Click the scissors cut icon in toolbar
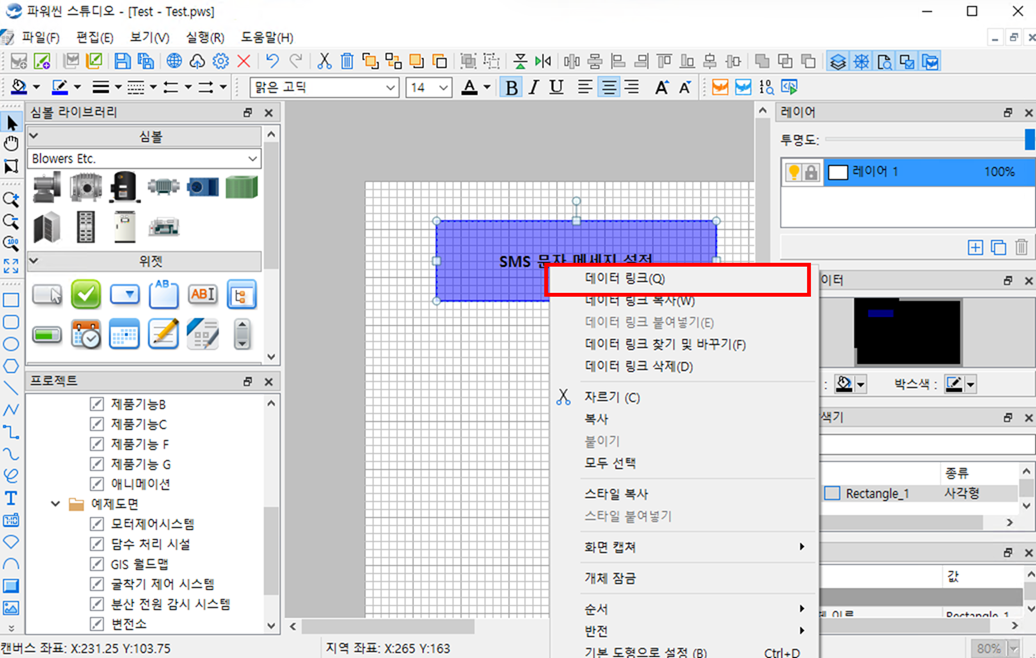Viewport: 1036px width, 658px height. tap(324, 62)
